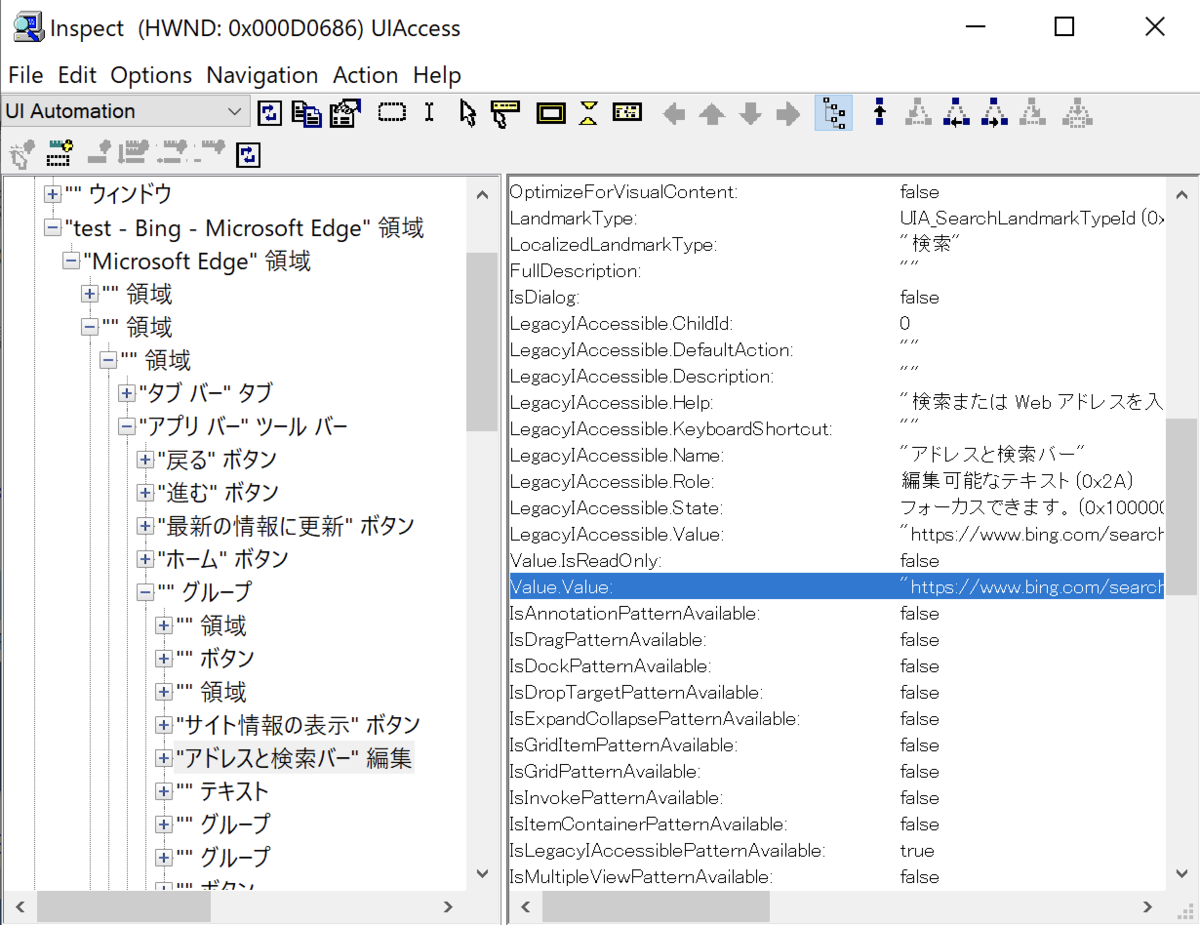
Task: Expand the "進む" ボタン node
Action: coord(146,492)
